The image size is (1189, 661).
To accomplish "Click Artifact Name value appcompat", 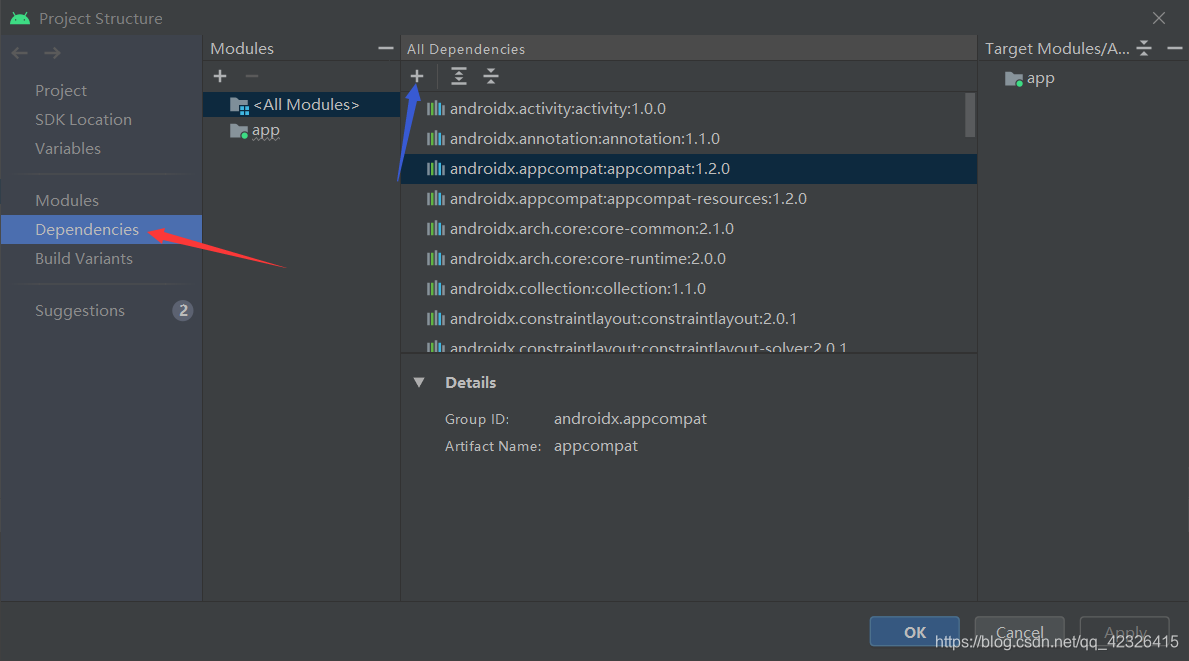I will click(x=596, y=446).
